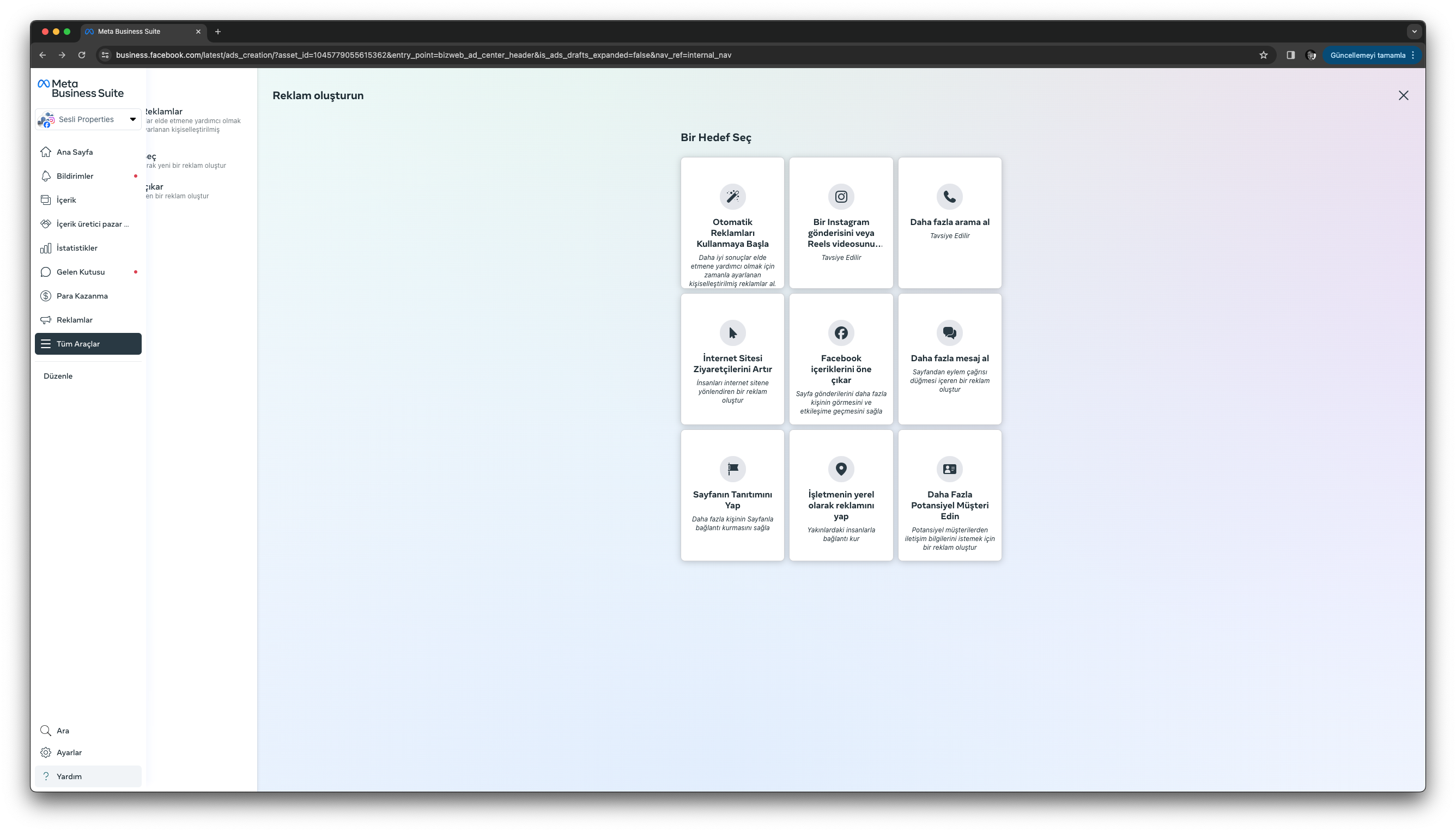The width and height of the screenshot is (1456, 832).
Task: Click the Düzenle link in sidebar
Action: pos(58,376)
